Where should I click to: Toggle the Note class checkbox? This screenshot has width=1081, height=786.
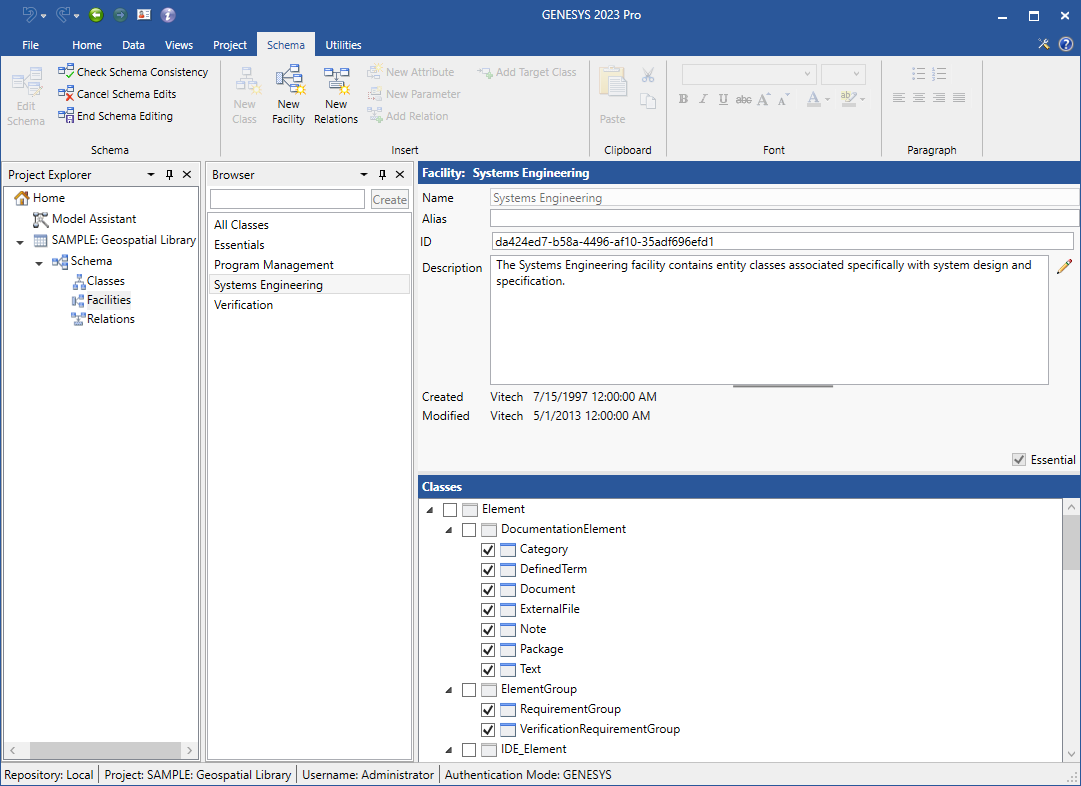[488, 629]
